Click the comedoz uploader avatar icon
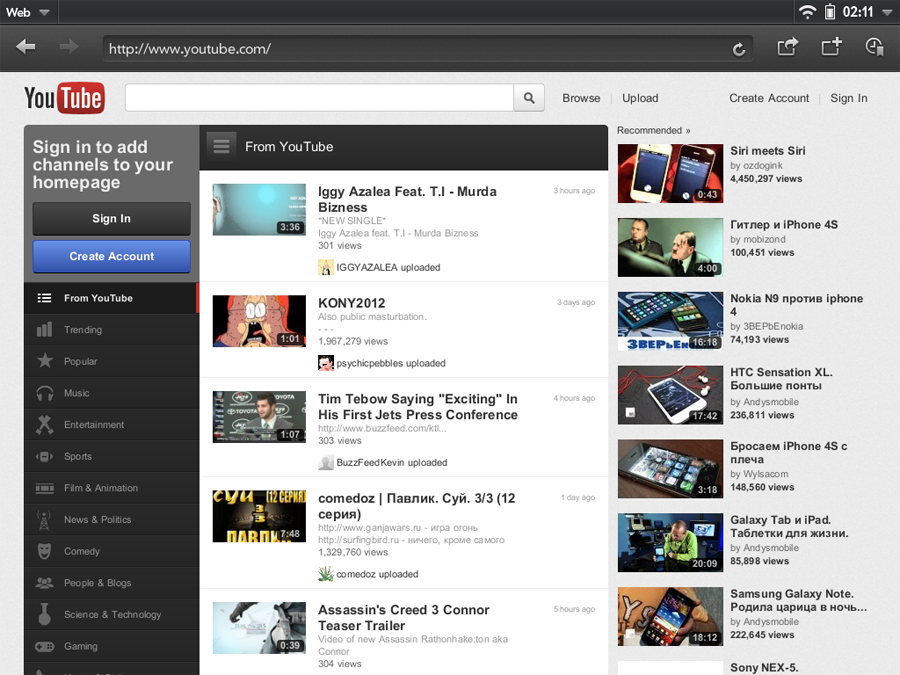 coord(325,573)
